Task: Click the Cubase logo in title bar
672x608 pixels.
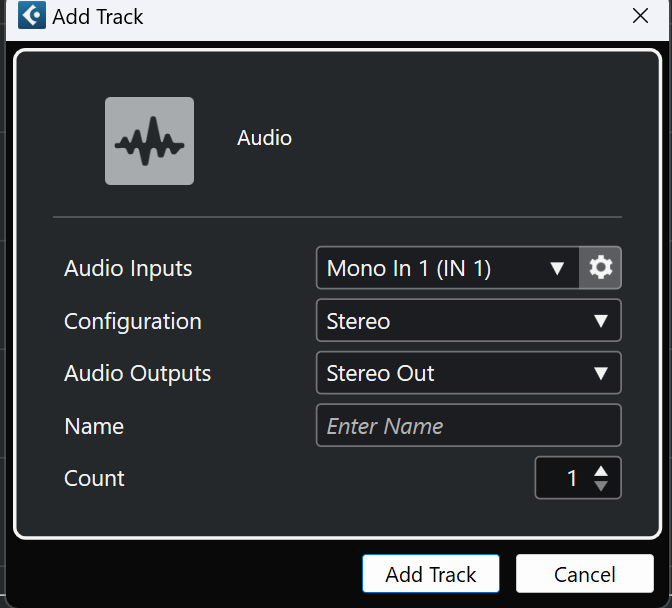Action: click(x=32, y=16)
